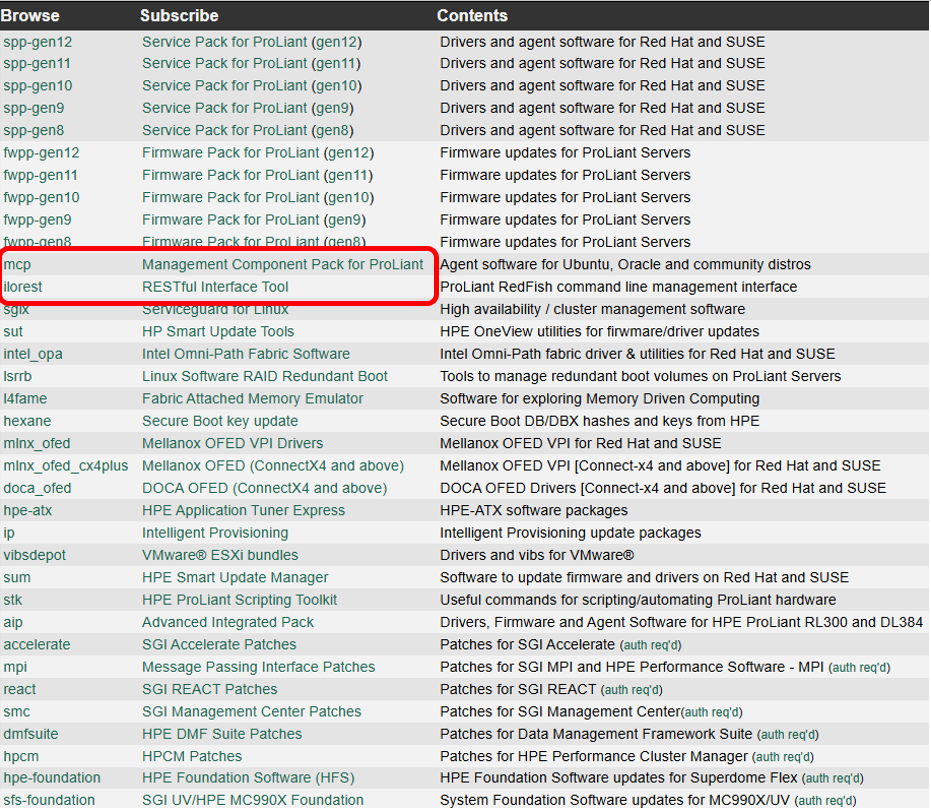Open Management Component Pack for ProLiant link
This screenshot has width=931, height=808.
tap(283, 265)
